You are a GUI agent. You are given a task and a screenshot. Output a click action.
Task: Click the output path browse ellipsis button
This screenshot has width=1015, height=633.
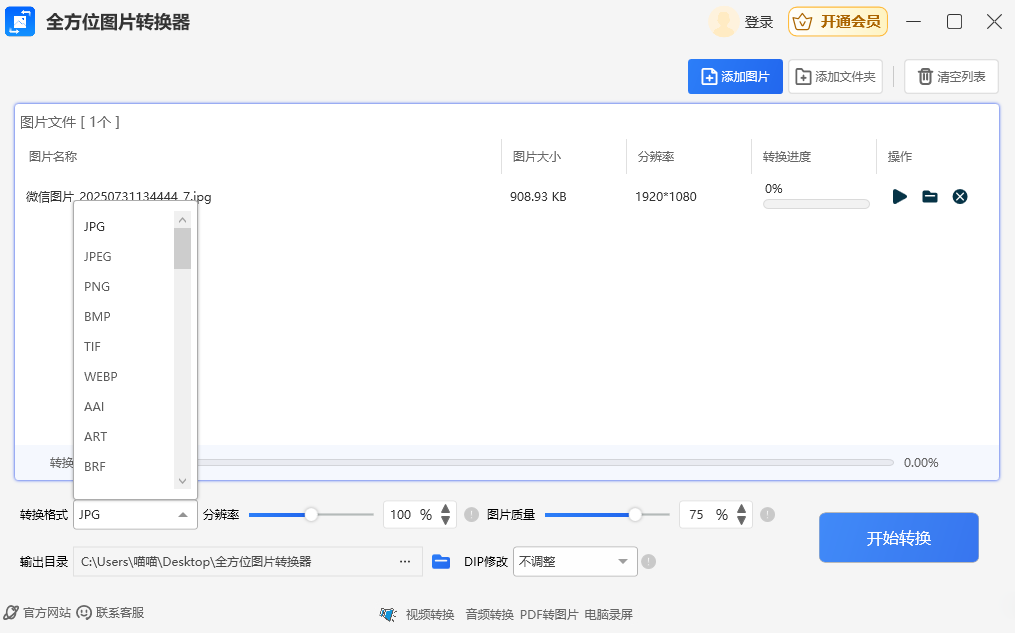click(405, 562)
